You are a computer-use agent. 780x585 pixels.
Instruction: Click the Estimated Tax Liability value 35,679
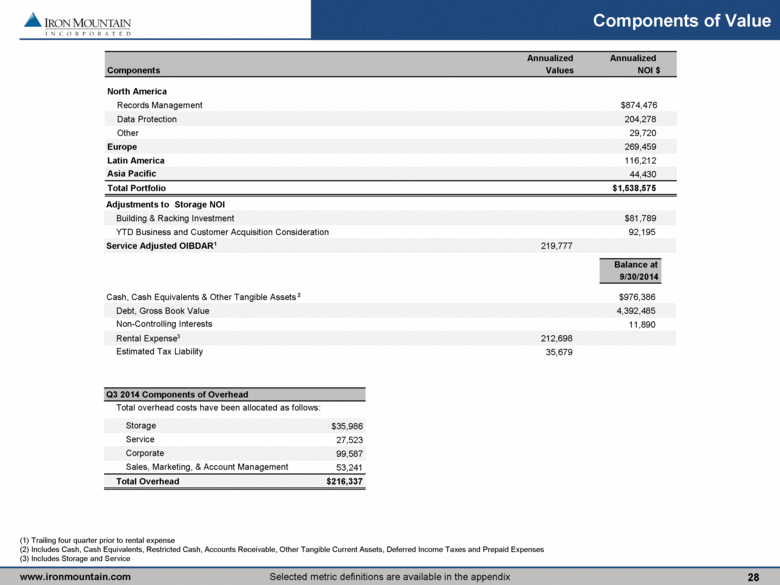pos(554,351)
